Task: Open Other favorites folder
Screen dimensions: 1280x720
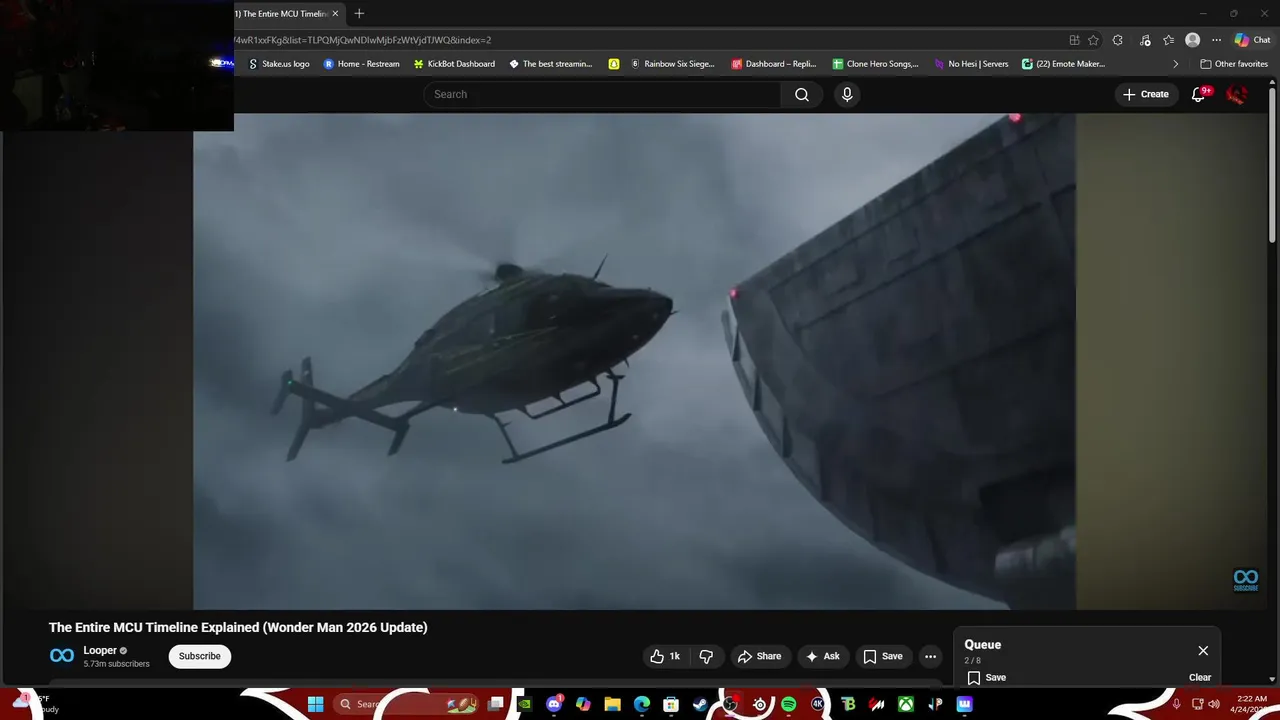Action: pyautogui.click(x=1234, y=64)
